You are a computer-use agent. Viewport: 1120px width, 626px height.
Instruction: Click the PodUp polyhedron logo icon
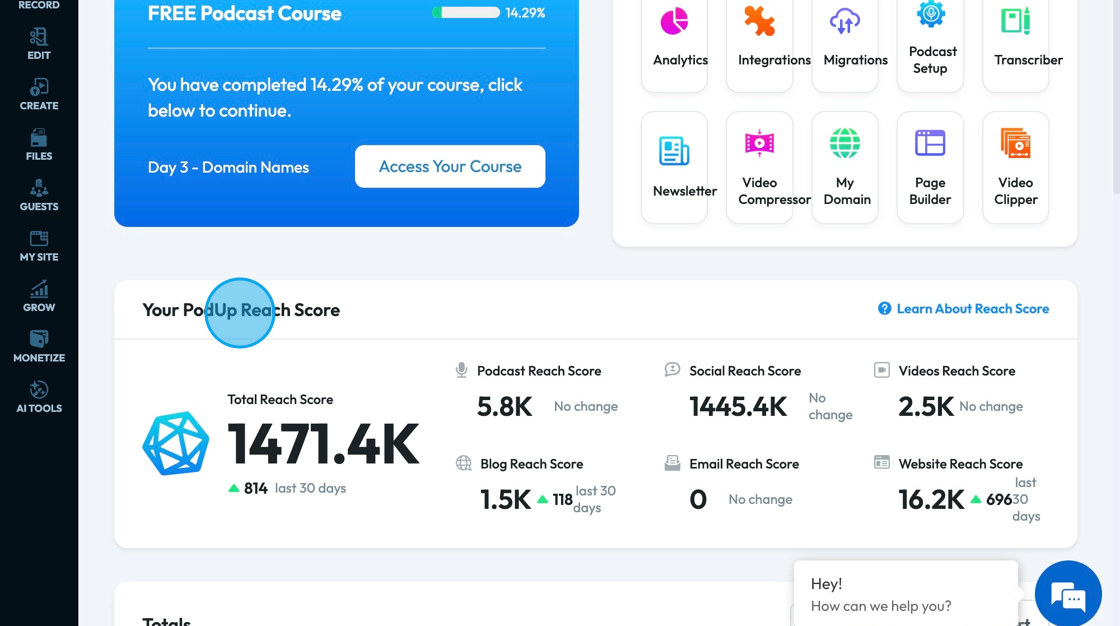click(x=176, y=443)
